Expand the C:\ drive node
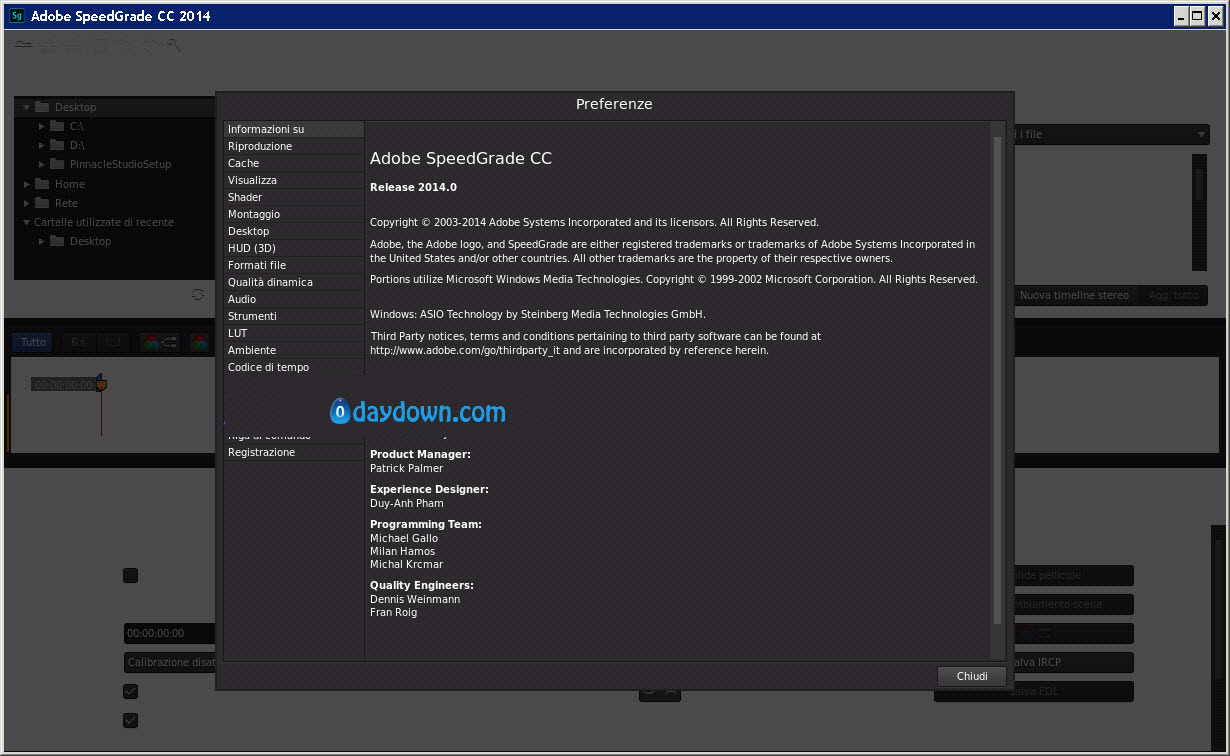 42,126
